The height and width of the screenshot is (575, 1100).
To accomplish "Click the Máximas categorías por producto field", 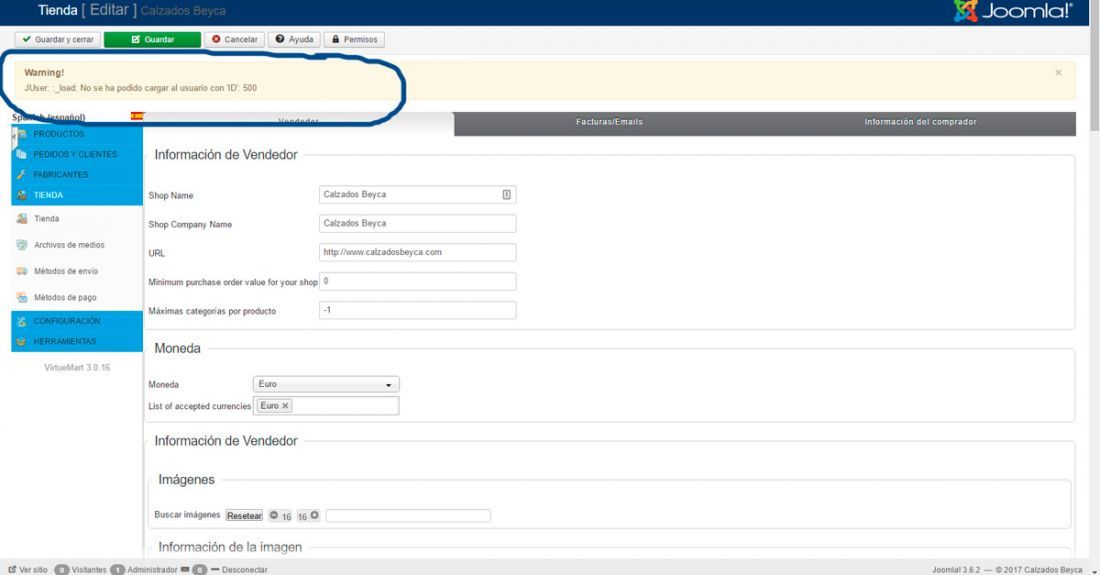I will coord(417,310).
